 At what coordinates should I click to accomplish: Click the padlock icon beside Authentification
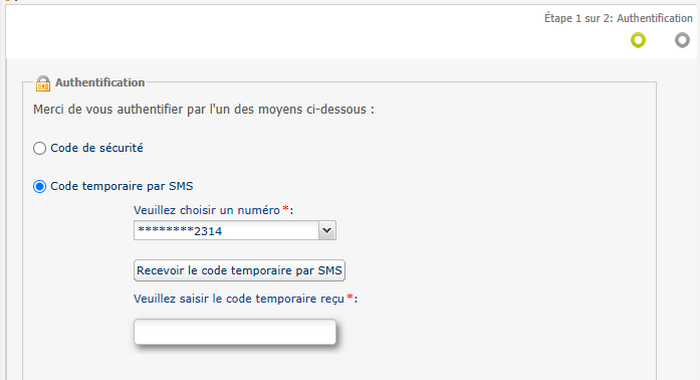(x=43, y=83)
